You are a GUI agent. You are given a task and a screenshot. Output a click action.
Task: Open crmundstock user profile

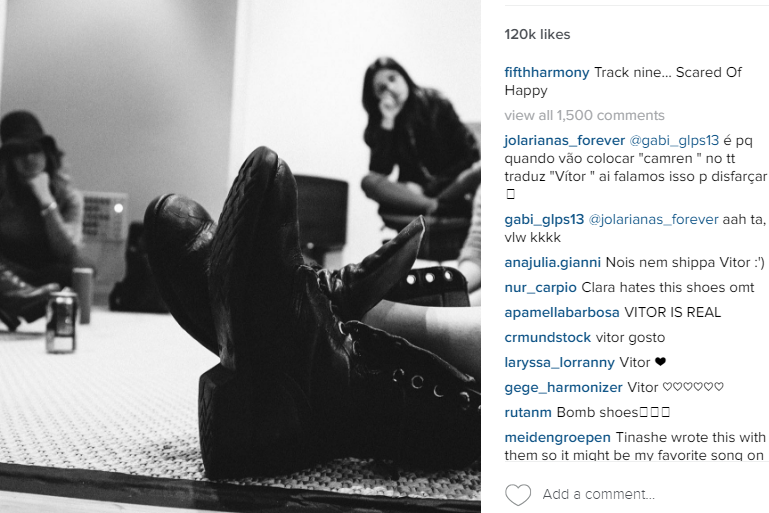coord(548,337)
